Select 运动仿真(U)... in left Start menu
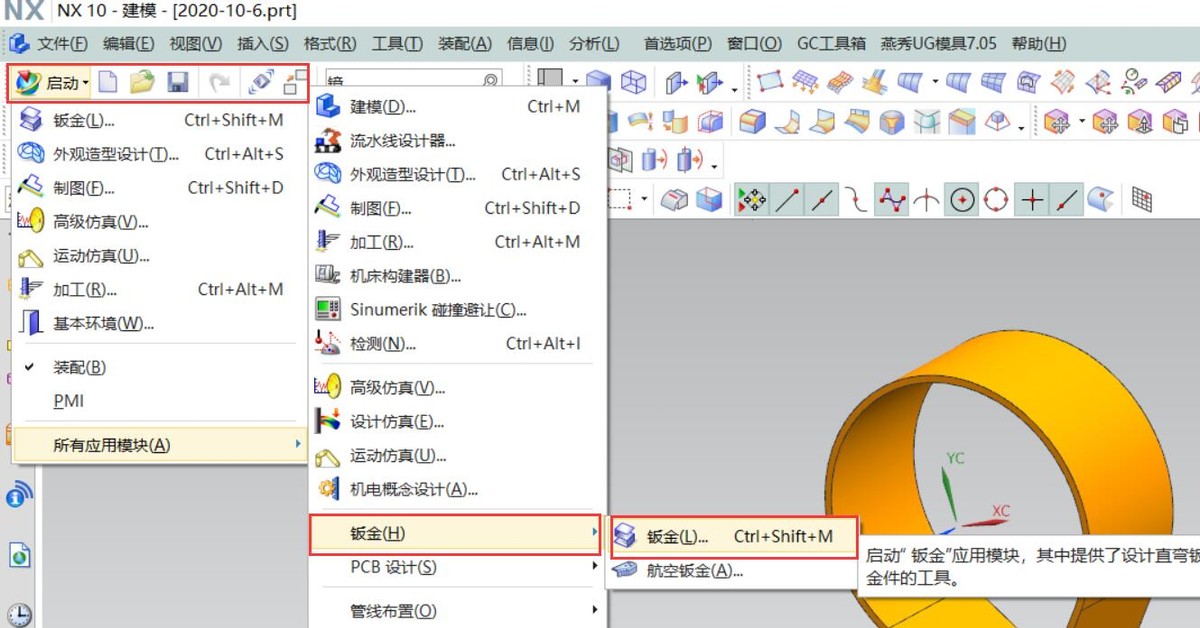 pyautogui.click(x=159, y=255)
